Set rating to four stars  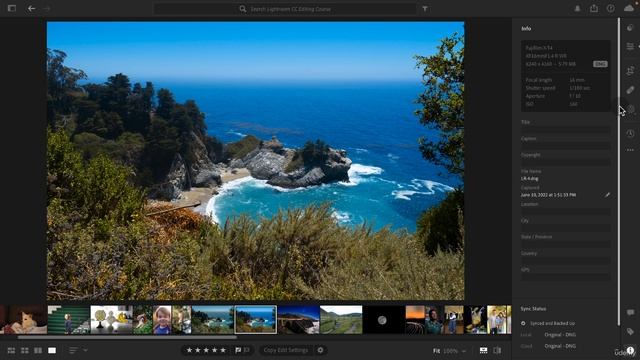[214, 350]
